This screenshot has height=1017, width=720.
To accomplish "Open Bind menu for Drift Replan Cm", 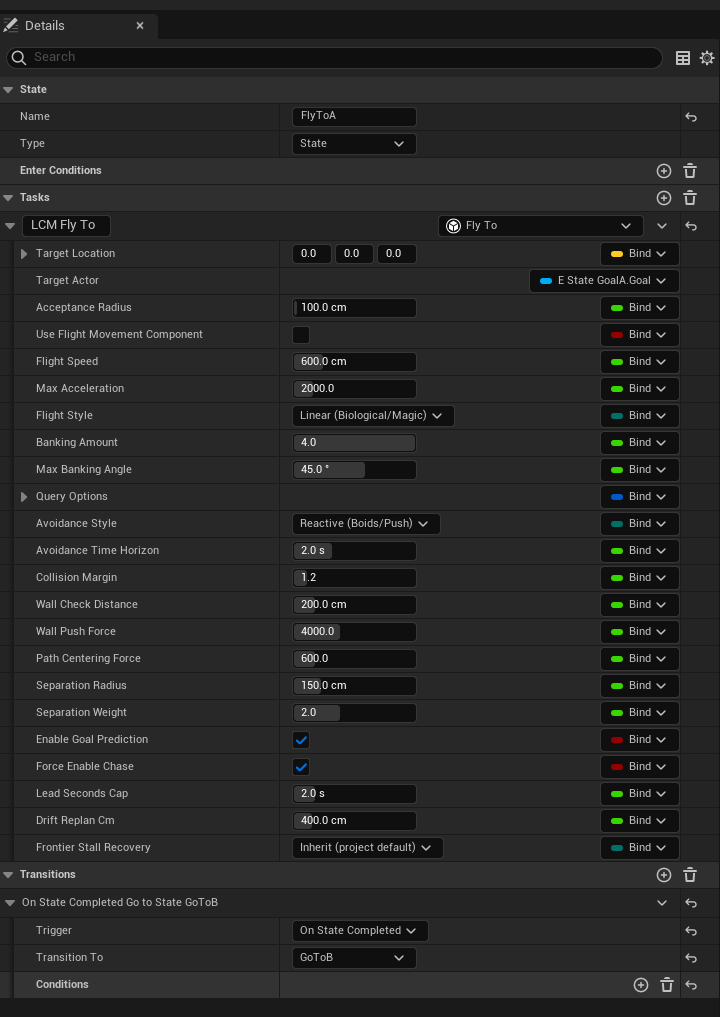I will click(640, 820).
